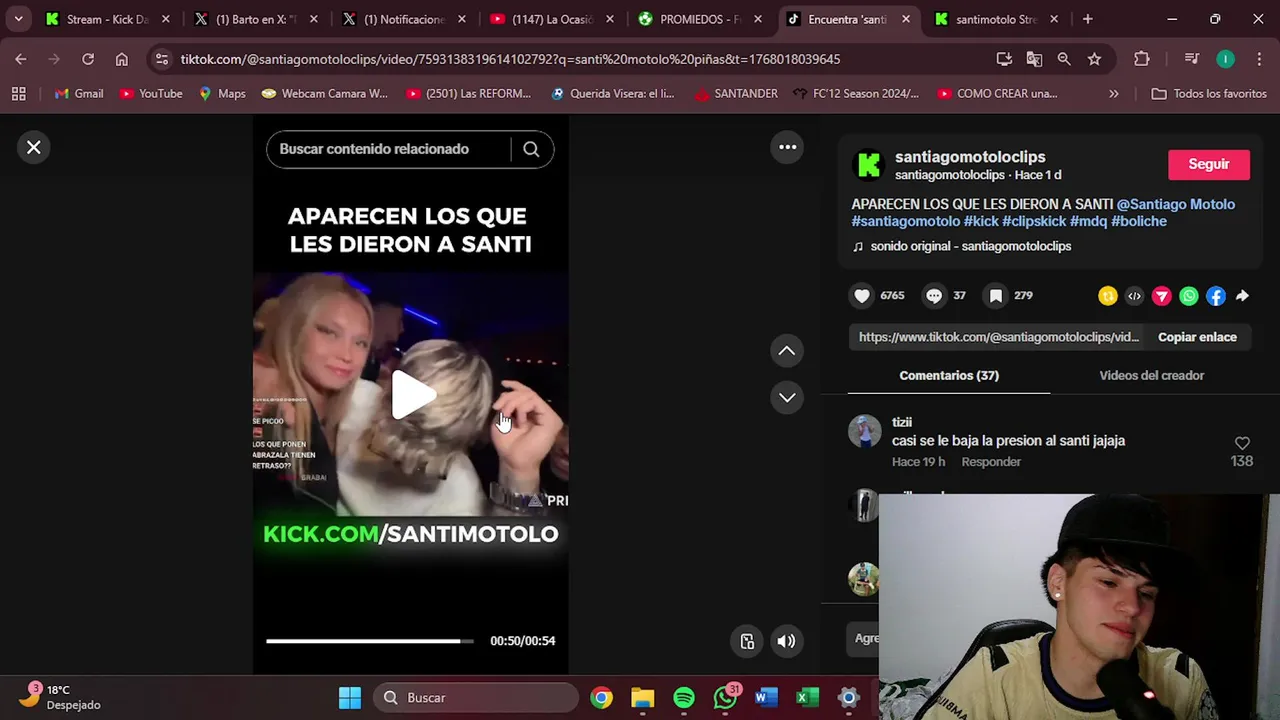Switch to the santimotolo Stream tab

[x=997, y=19]
